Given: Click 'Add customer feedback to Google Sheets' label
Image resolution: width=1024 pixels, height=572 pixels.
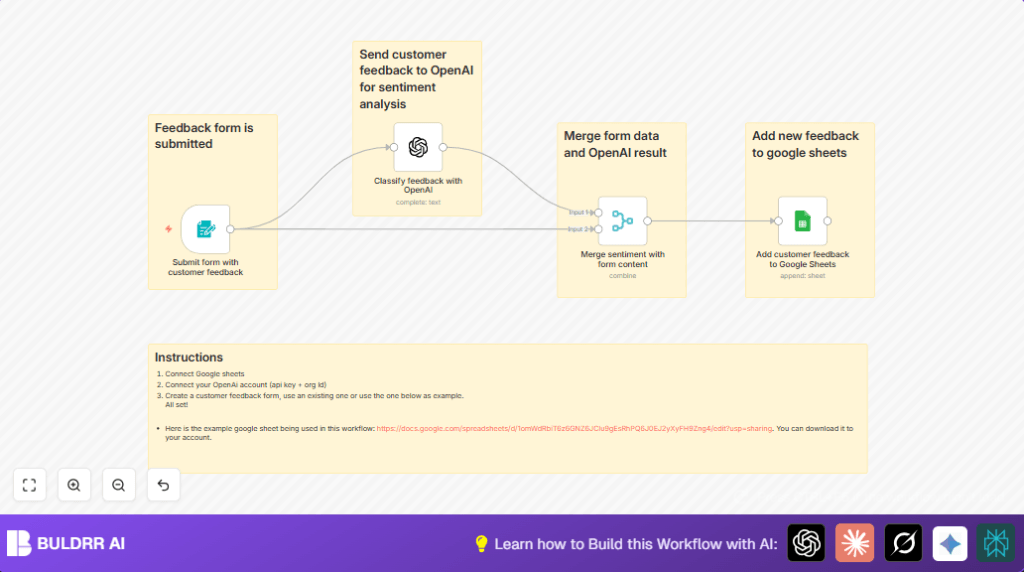Looking at the screenshot, I should coord(803,259).
